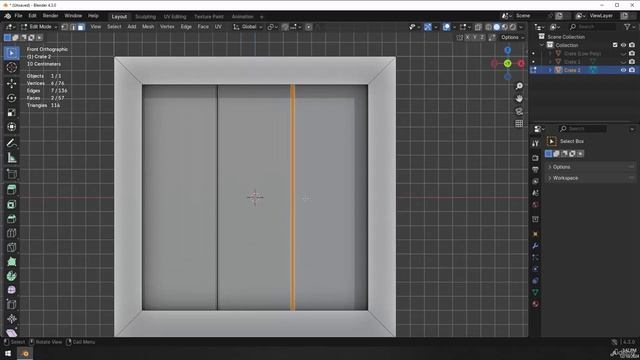Open the Render menu

tap(51, 16)
